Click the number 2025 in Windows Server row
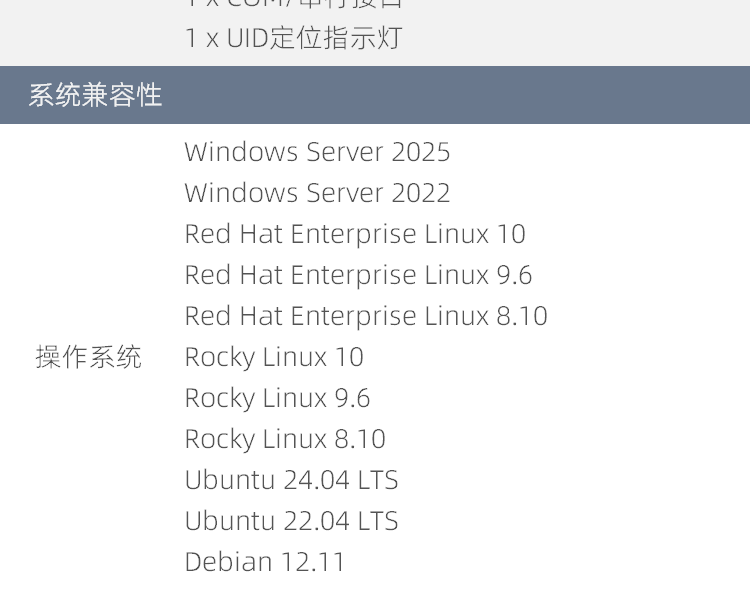Screen dimensions: 750x591 [x=421, y=152]
